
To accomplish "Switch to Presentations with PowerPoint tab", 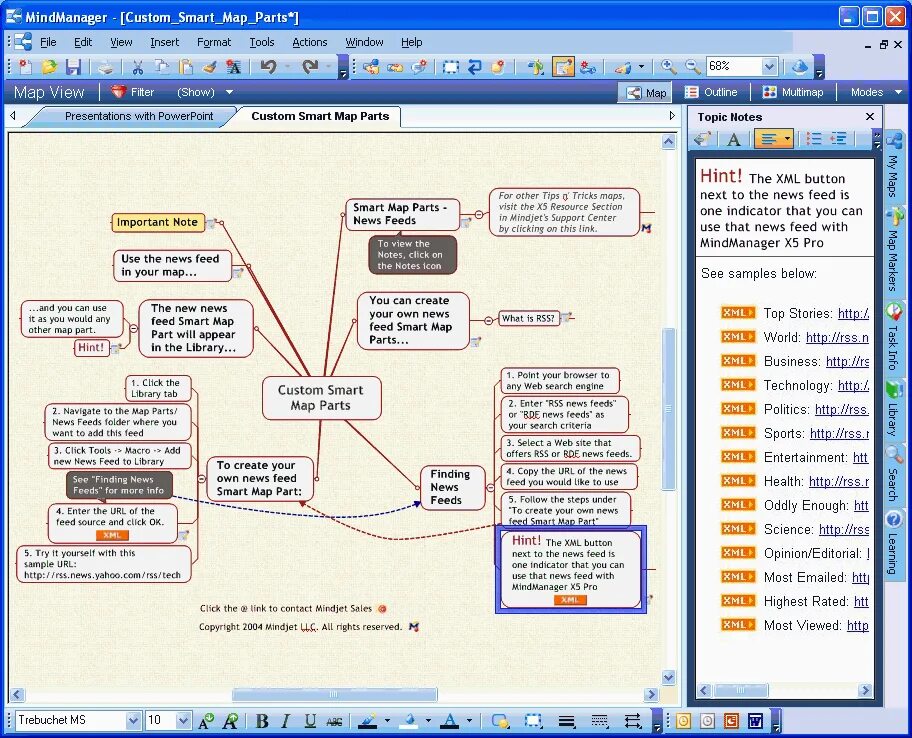I will 139,116.
